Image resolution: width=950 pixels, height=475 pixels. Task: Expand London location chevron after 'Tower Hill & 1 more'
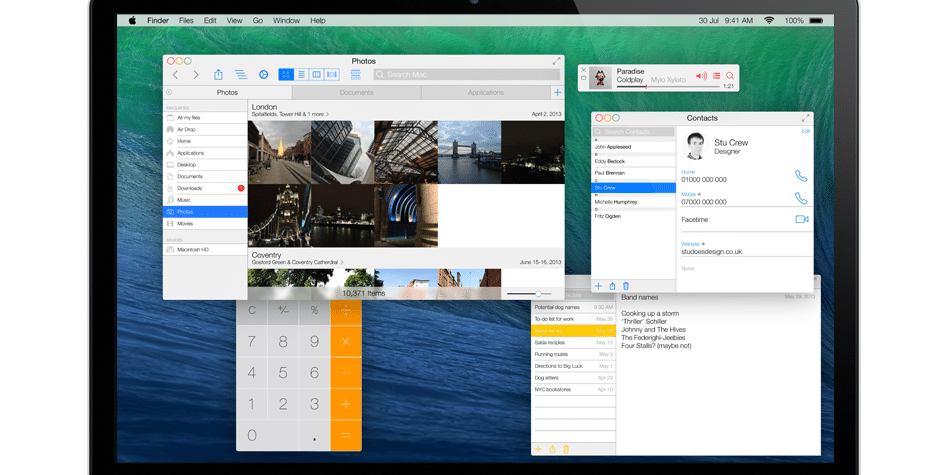(327, 115)
